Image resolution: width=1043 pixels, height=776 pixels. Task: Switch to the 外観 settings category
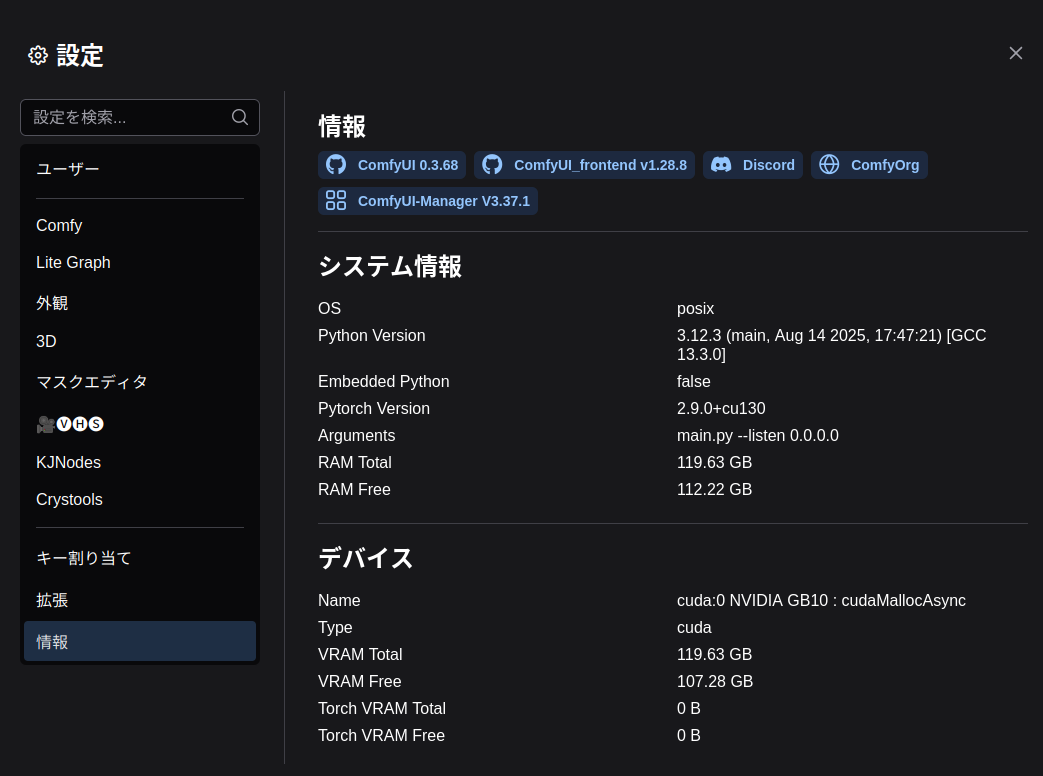[52, 303]
